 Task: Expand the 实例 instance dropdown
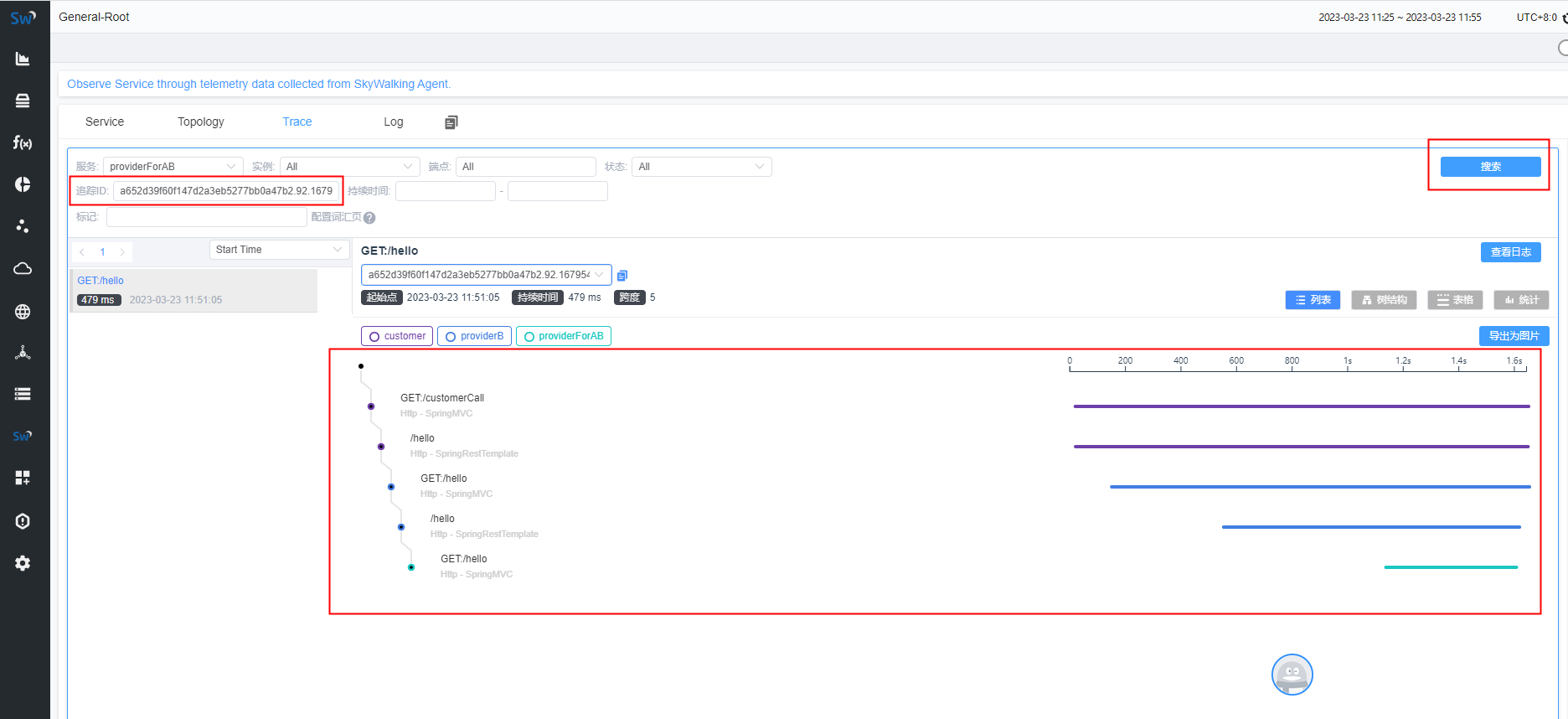(x=350, y=167)
